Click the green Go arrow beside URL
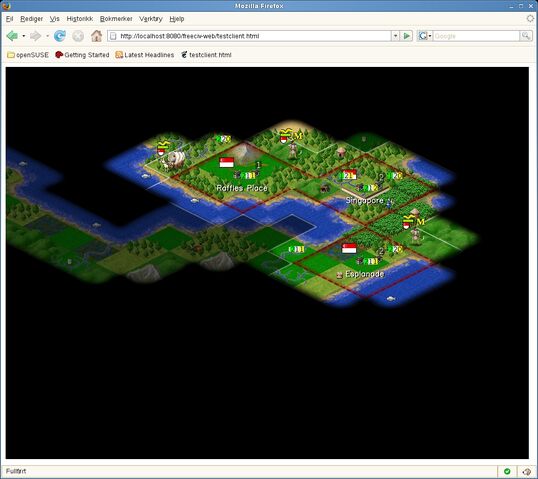 click(x=407, y=36)
